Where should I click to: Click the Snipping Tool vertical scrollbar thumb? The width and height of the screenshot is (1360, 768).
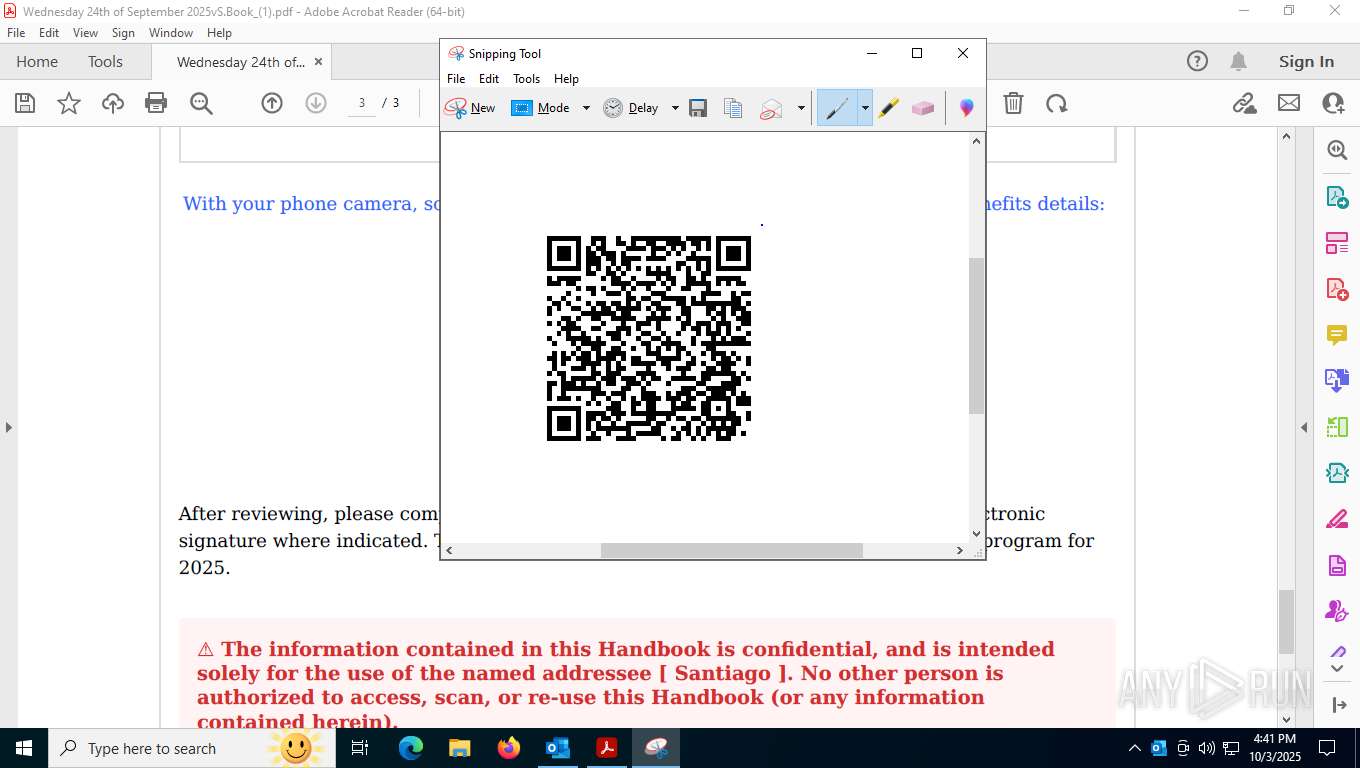[x=977, y=336]
